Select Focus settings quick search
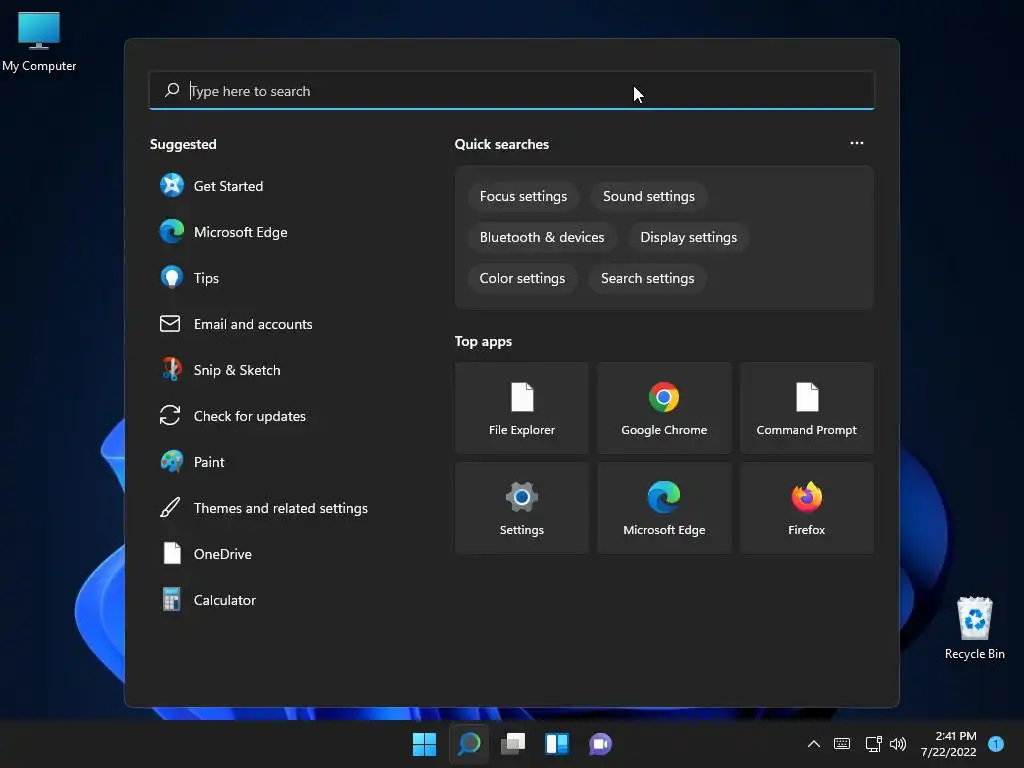1024x768 pixels. pyautogui.click(x=524, y=197)
